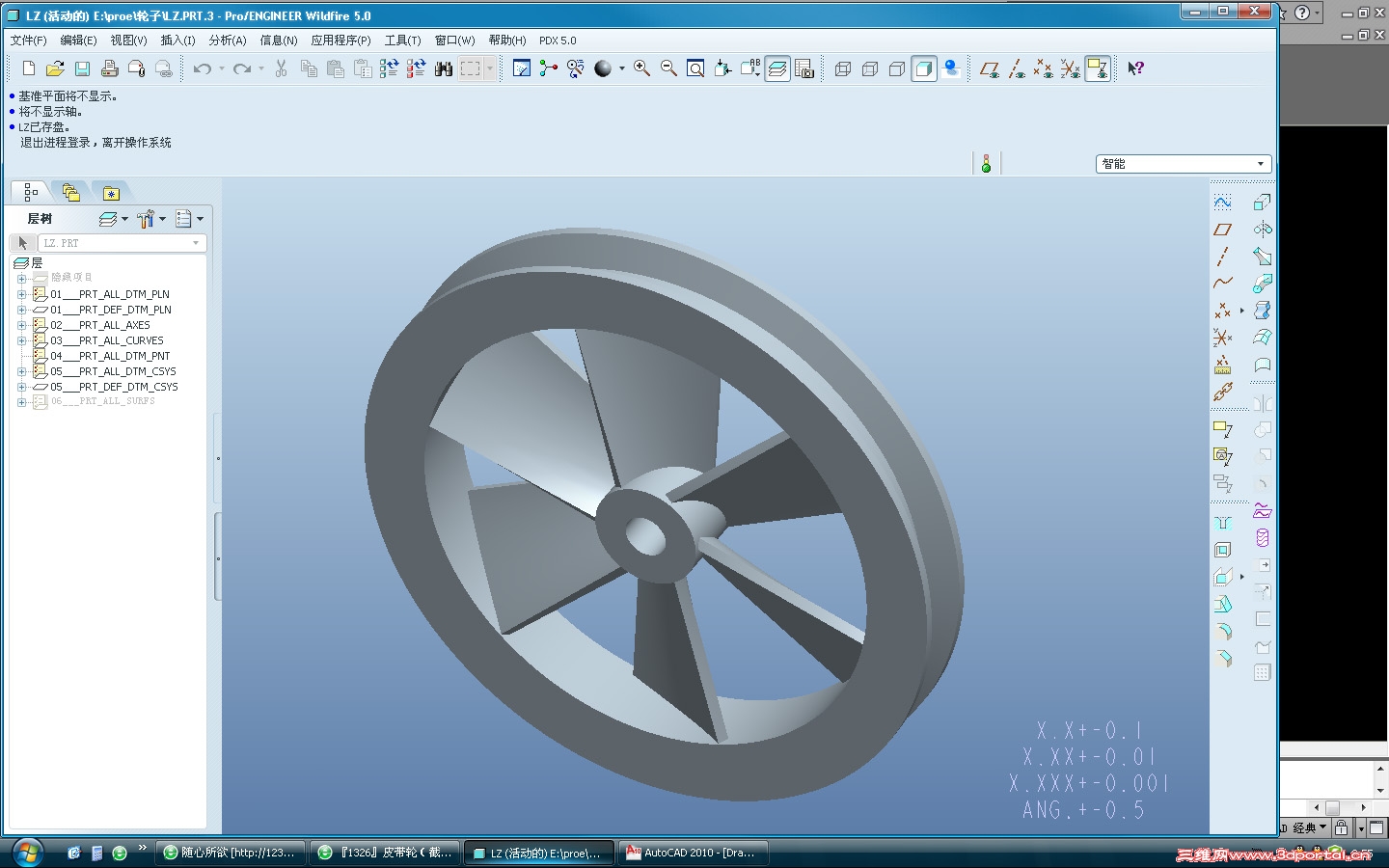This screenshot has height=868, width=1389.
Task: Toggle datum planes display
Action: [x=990, y=68]
